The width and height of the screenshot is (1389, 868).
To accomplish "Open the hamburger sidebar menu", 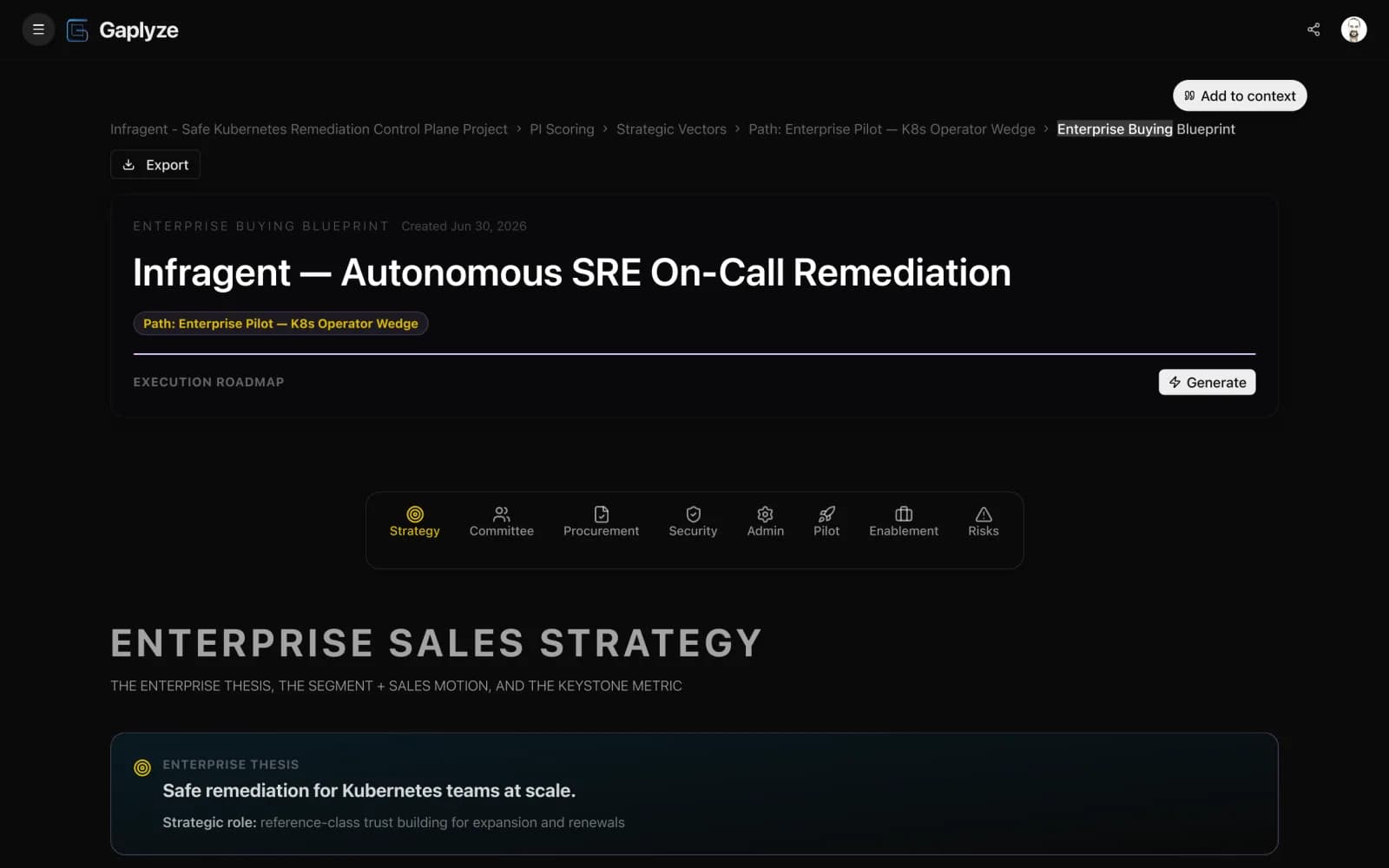I will 38,30.
